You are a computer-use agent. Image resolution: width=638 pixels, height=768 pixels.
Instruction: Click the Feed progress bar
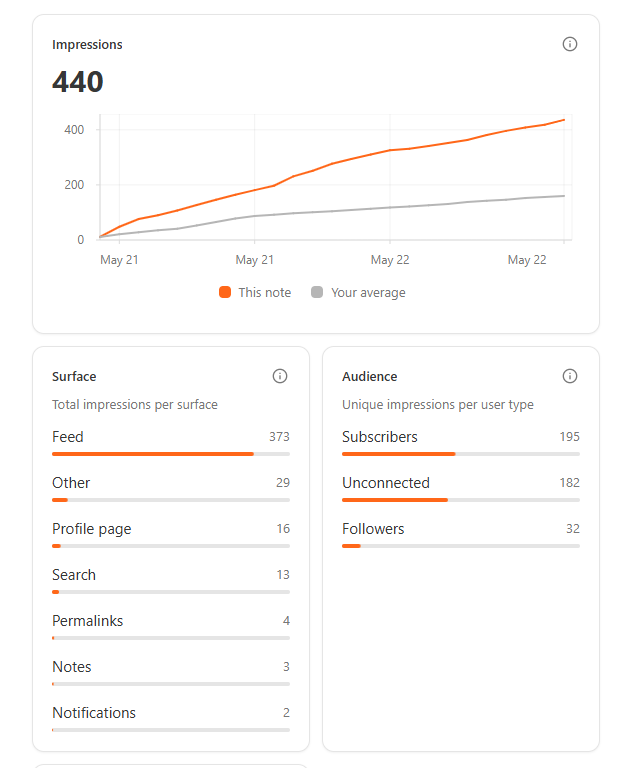(x=171, y=454)
